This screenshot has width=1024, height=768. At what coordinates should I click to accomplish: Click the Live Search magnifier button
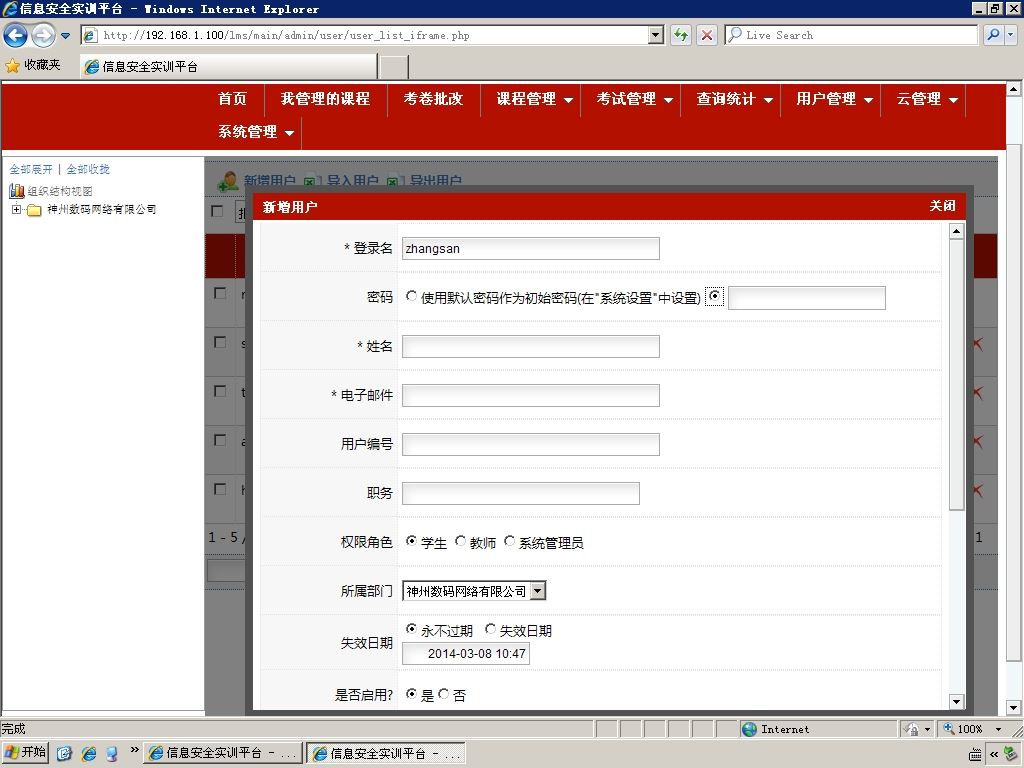pyautogui.click(x=993, y=35)
